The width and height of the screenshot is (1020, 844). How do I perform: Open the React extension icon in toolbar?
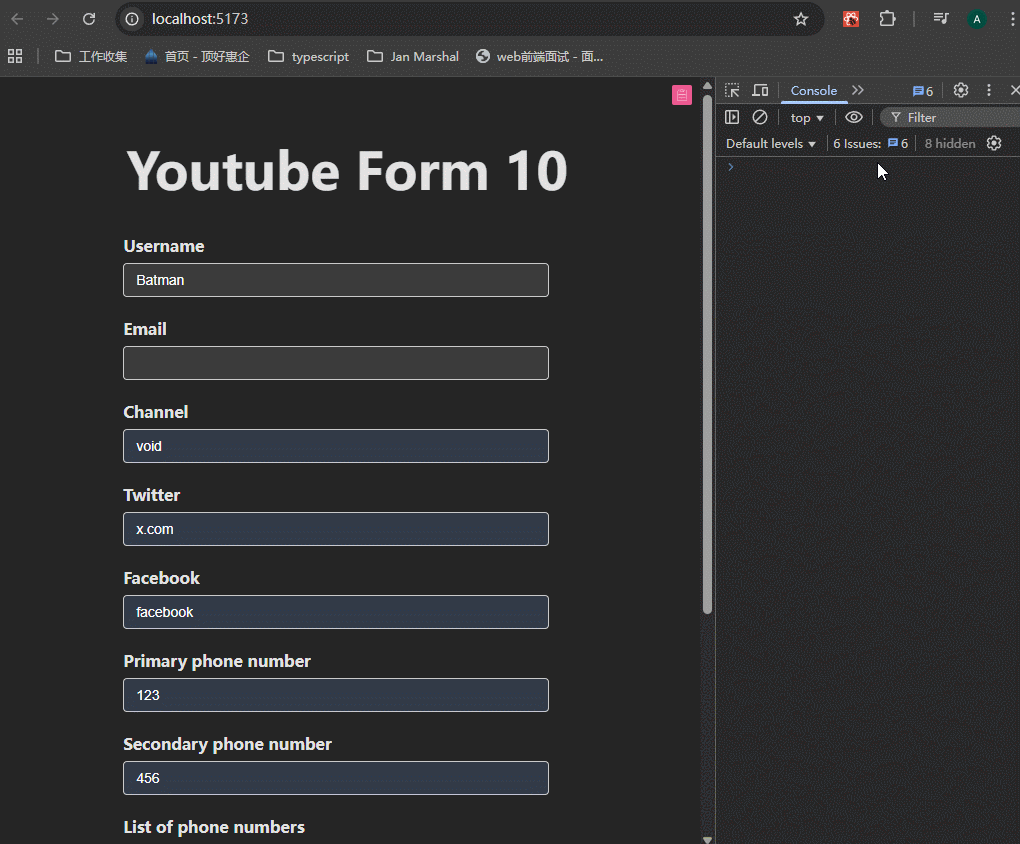click(x=851, y=19)
